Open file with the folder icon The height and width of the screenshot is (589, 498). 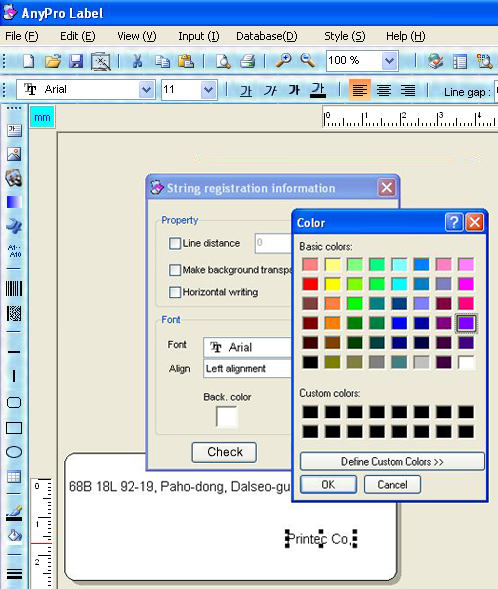click(53, 61)
